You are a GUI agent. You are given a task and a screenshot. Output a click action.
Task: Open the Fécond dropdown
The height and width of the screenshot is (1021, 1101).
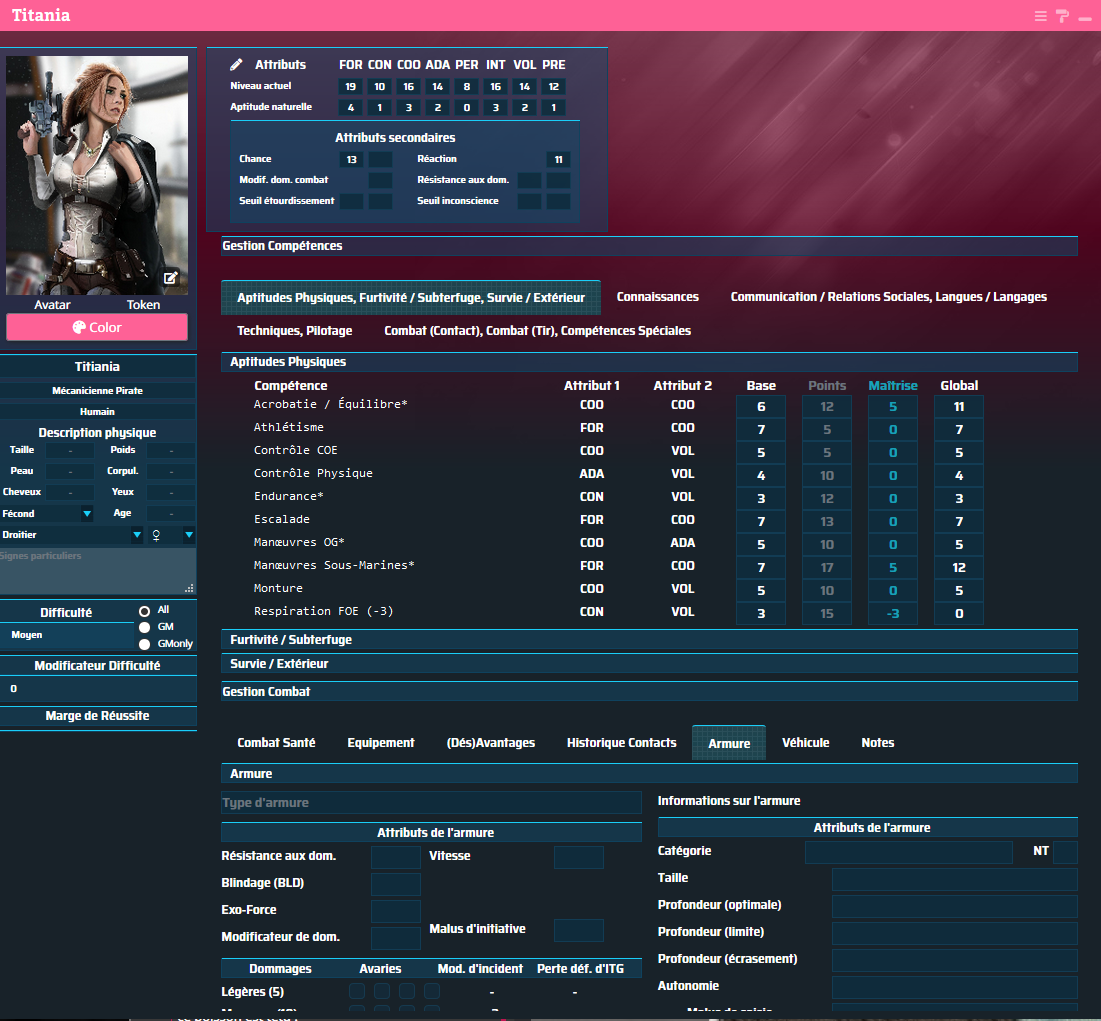pos(87,514)
